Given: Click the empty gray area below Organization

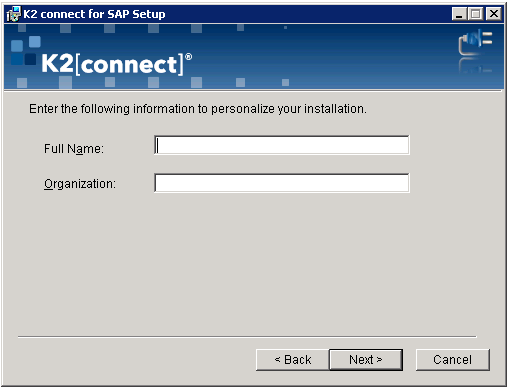Looking at the screenshot, I should (253, 263).
